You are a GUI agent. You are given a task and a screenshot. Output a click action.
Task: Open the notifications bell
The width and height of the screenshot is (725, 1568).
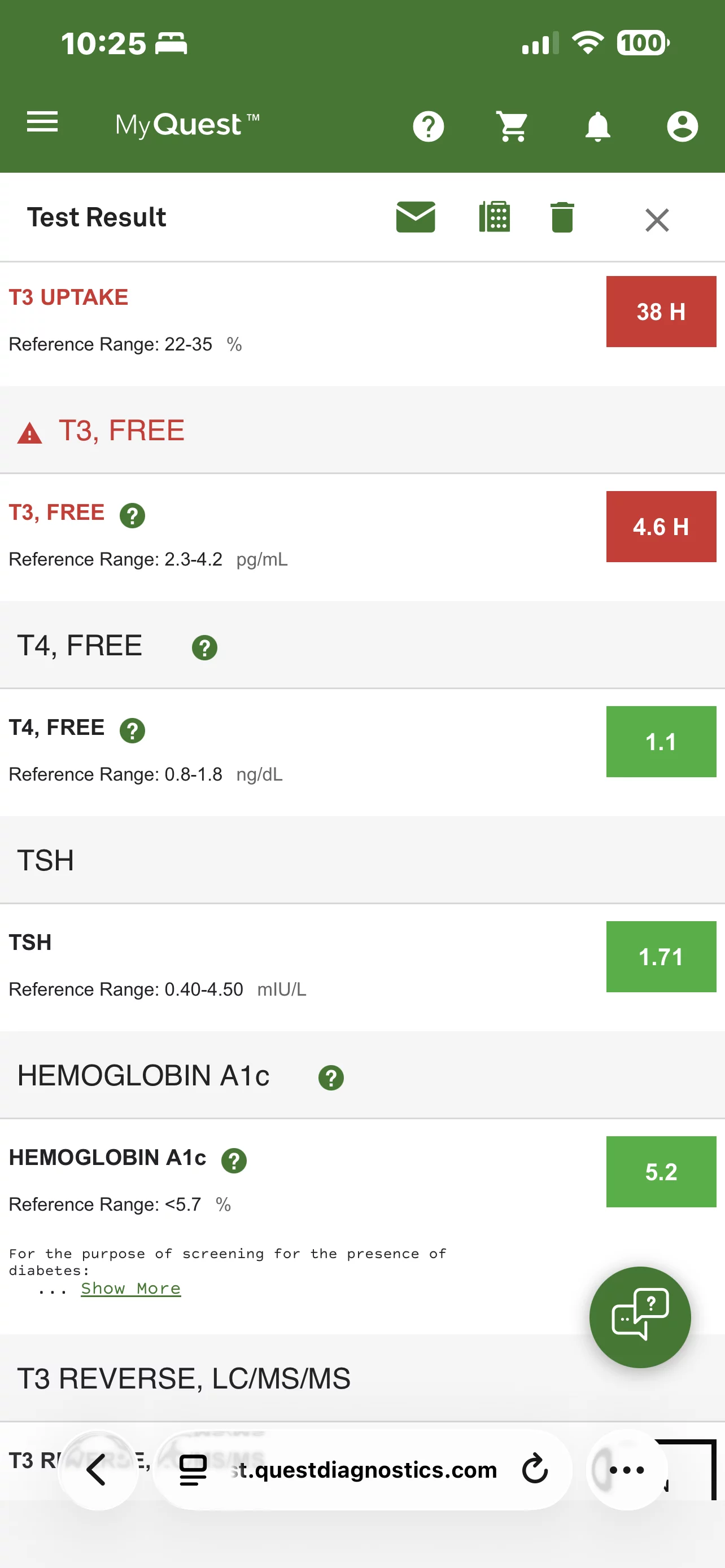point(597,126)
